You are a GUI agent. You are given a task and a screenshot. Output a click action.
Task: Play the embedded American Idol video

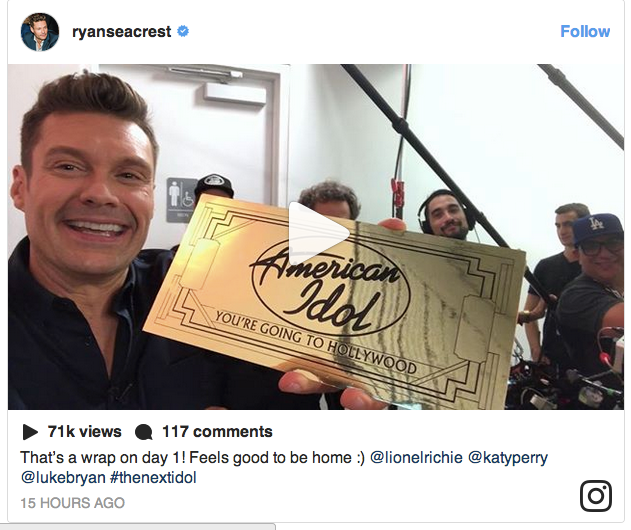pyautogui.click(x=318, y=232)
